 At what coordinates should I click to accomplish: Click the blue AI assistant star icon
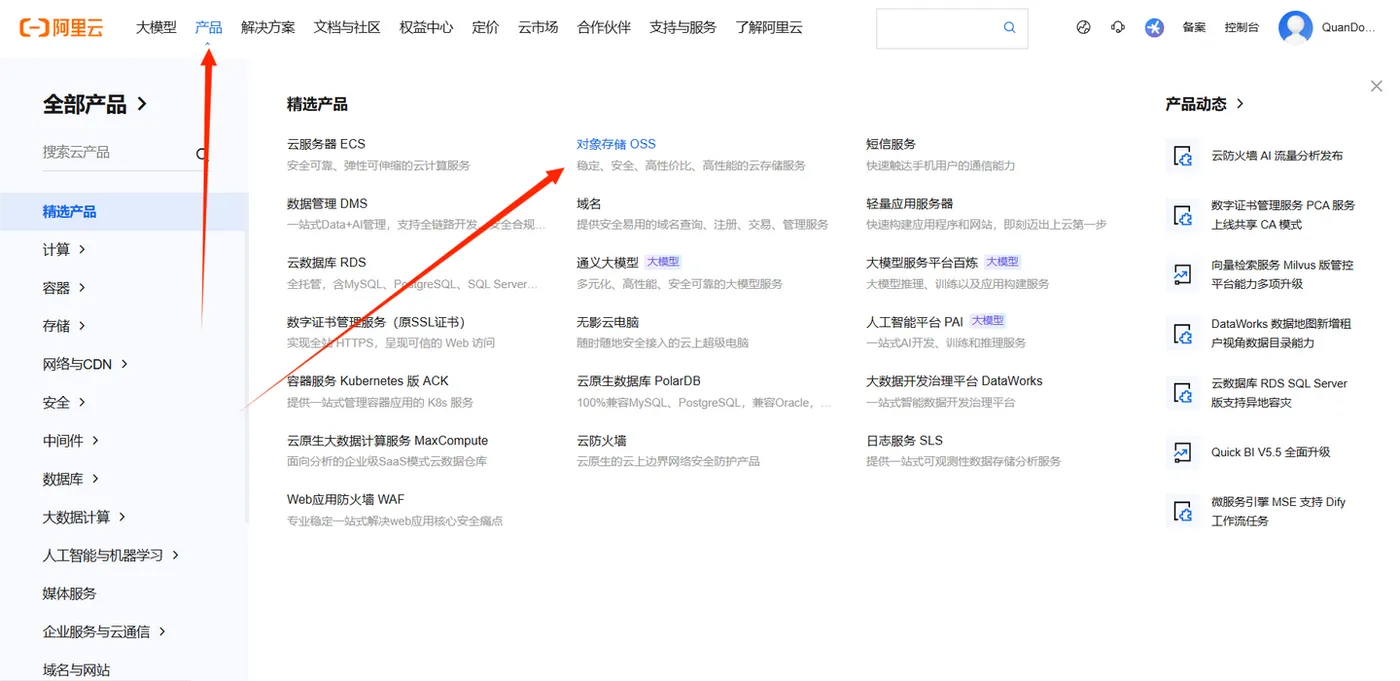[1154, 28]
